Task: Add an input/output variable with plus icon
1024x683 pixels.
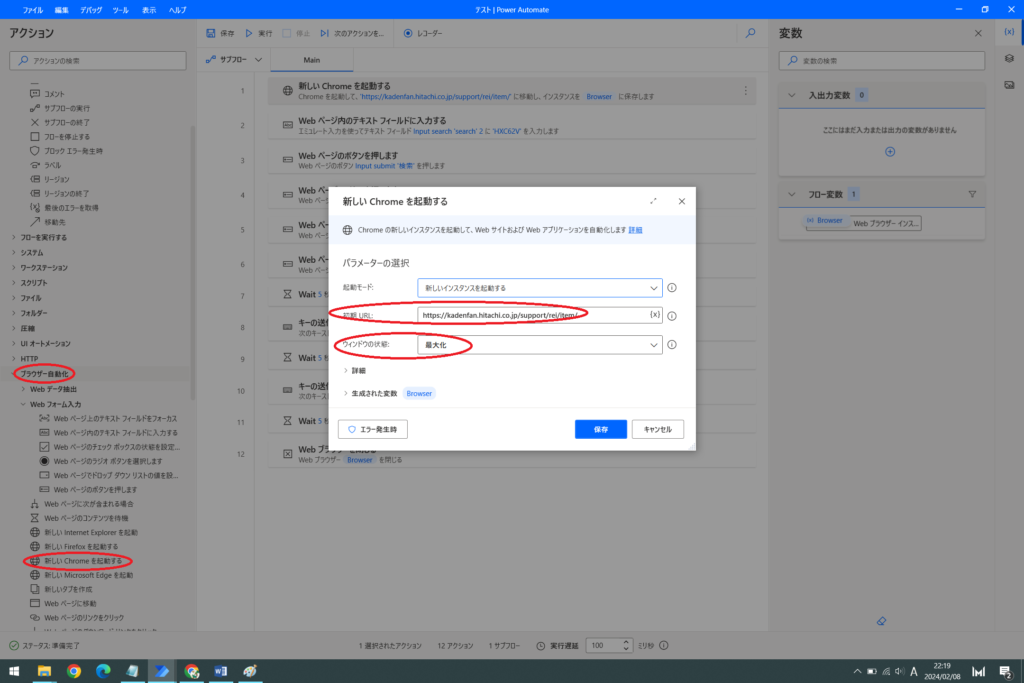Action: tap(890, 151)
